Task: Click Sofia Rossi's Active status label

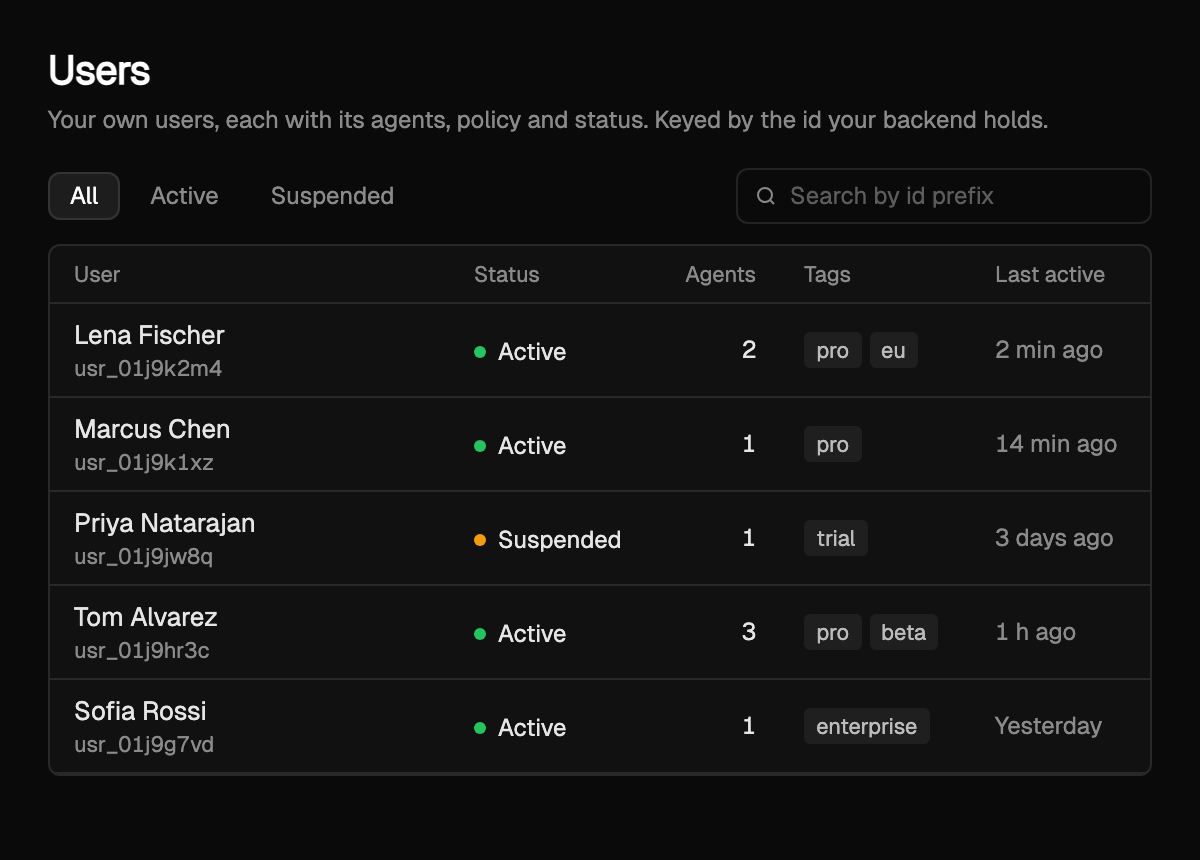Action: coord(532,728)
